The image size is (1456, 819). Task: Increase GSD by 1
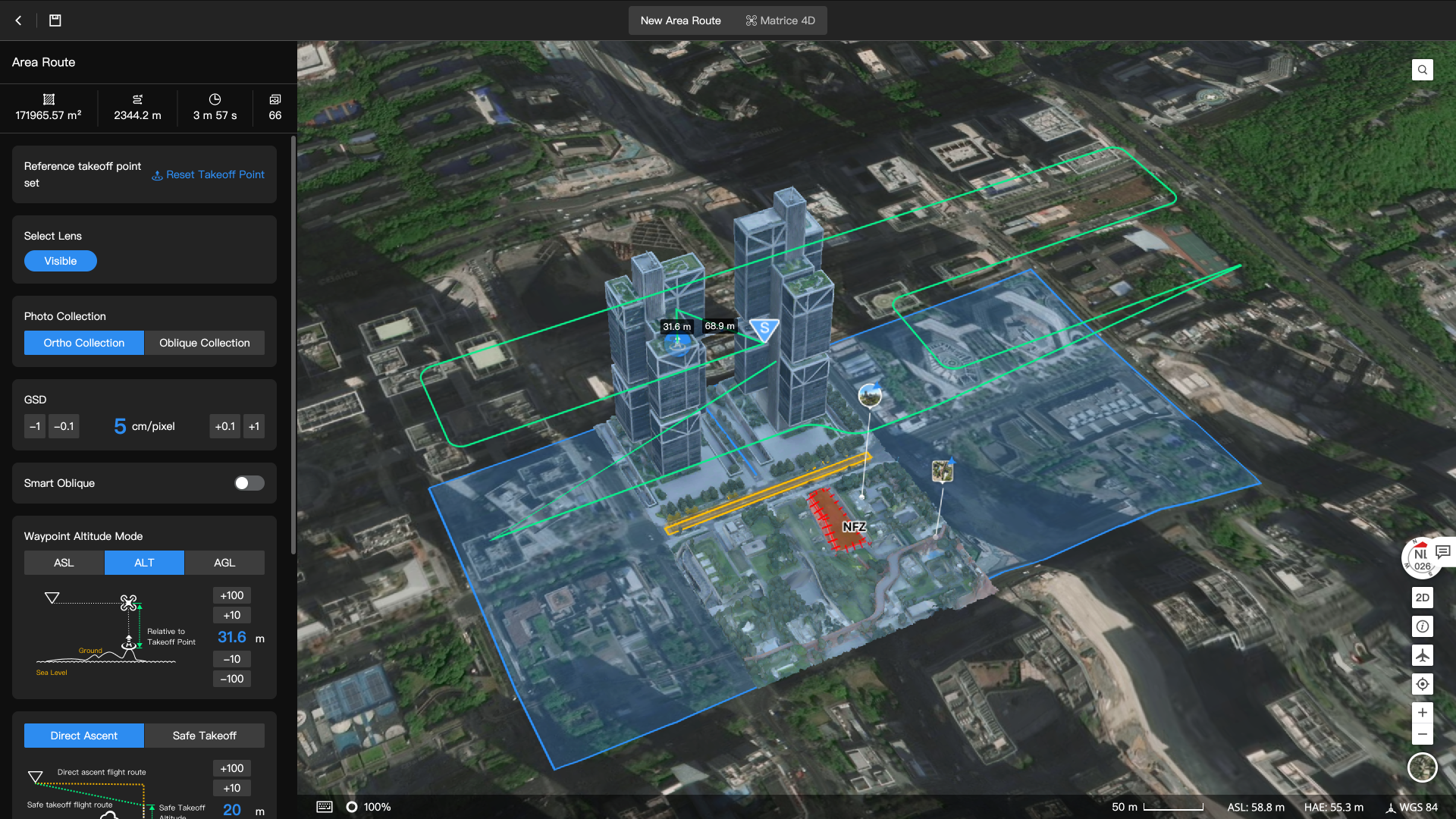pyautogui.click(x=254, y=426)
